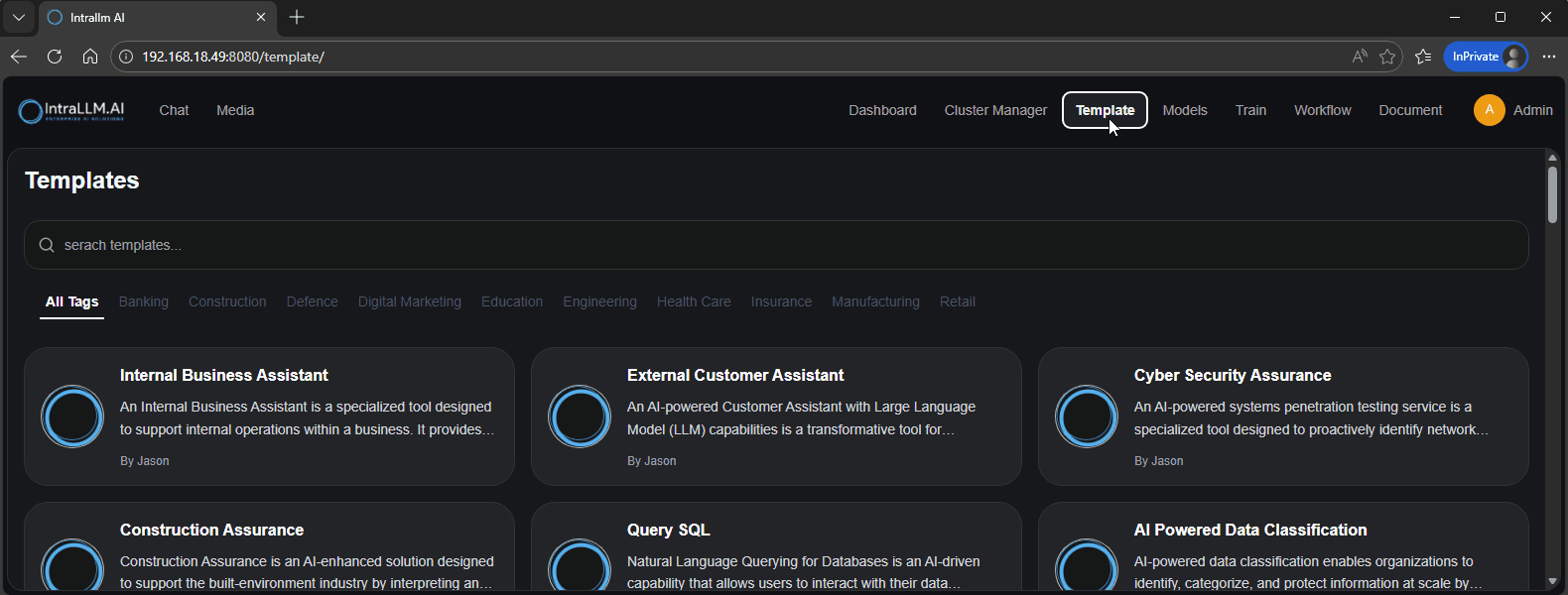Image resolution: width=1568 pixels, height=595 pixels.
Task: Open Internal Business Assistant template title
Action: [224, 375]
